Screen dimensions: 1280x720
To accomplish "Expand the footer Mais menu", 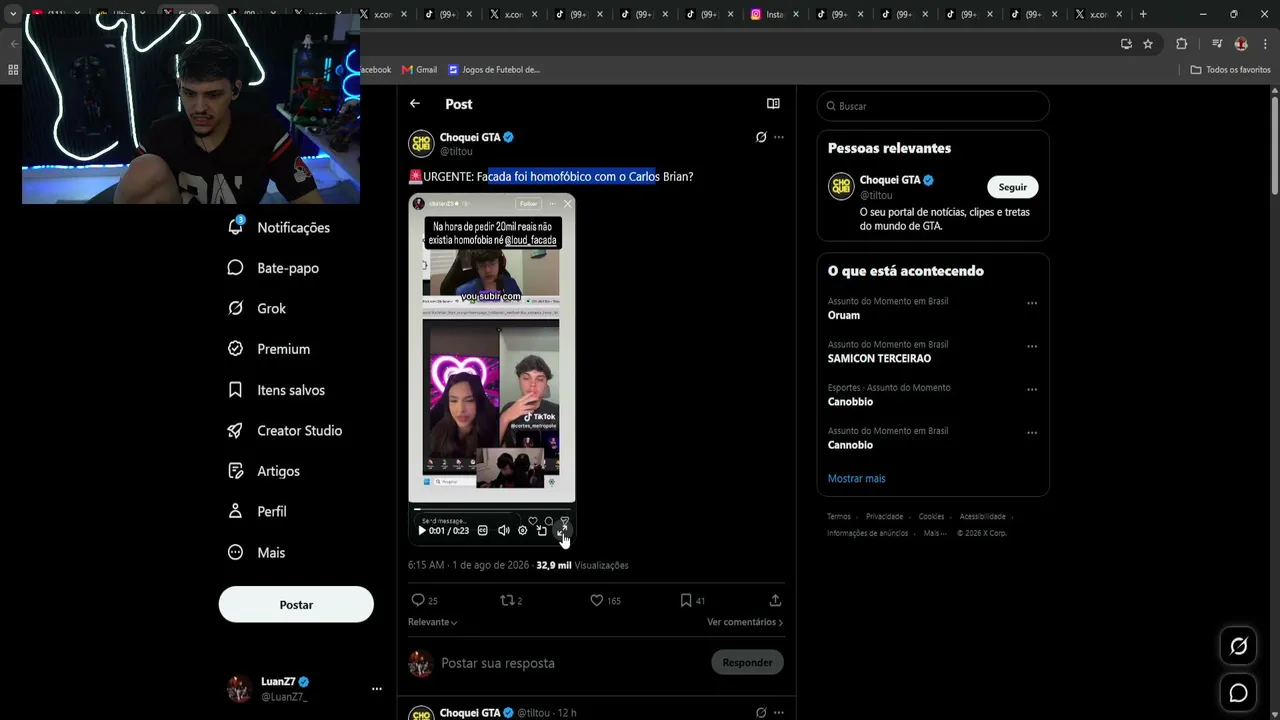I will [933, 533].
